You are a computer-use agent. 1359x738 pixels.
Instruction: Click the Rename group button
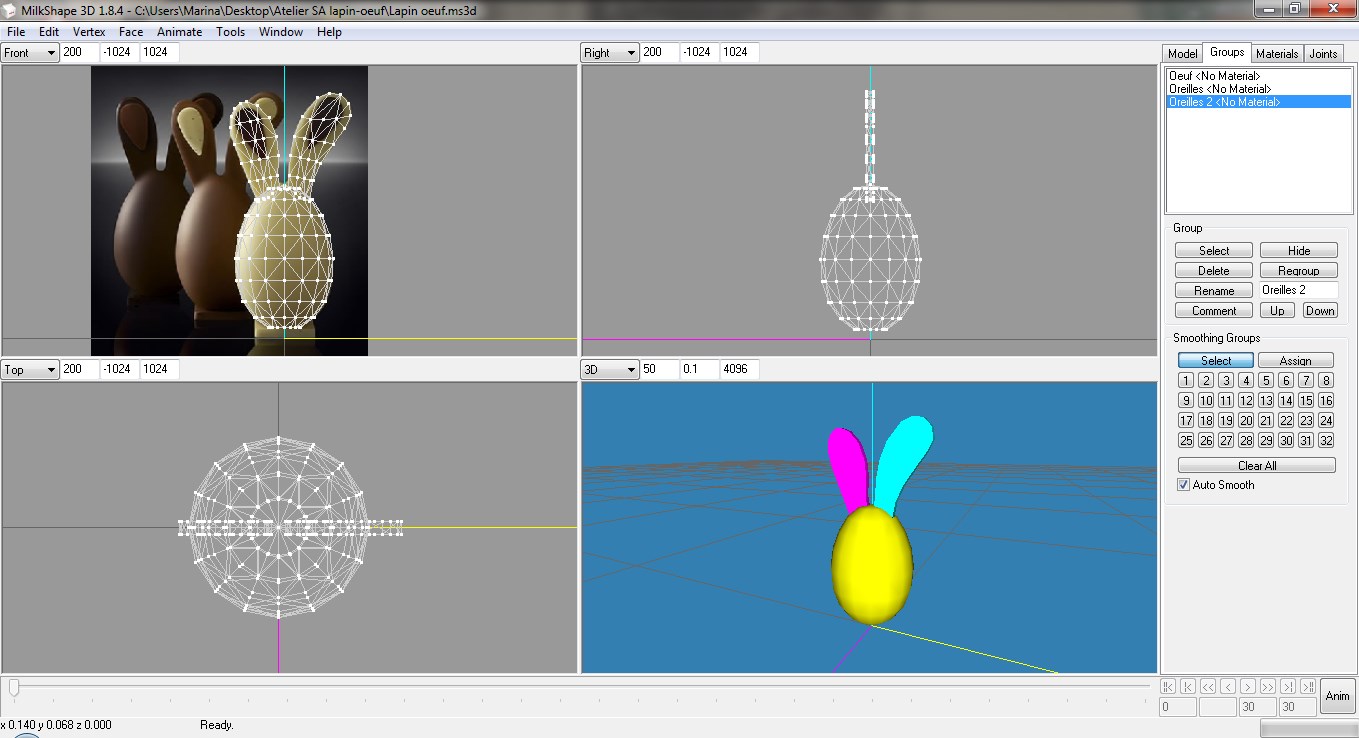click(1214, 290)
